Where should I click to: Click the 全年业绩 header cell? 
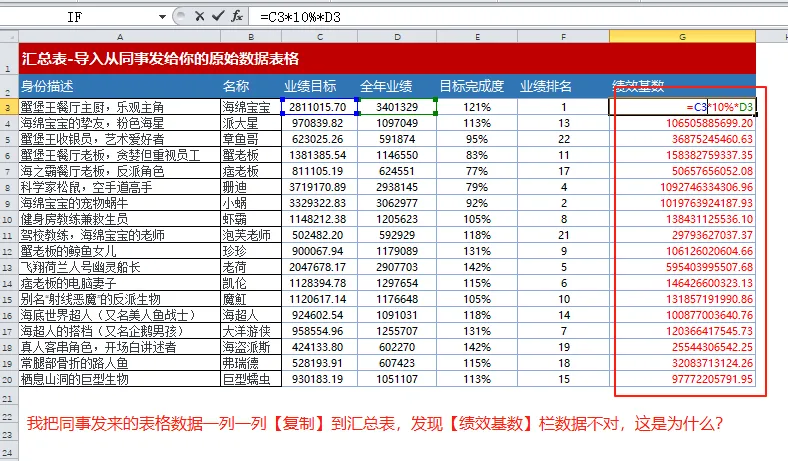[397, 86]
